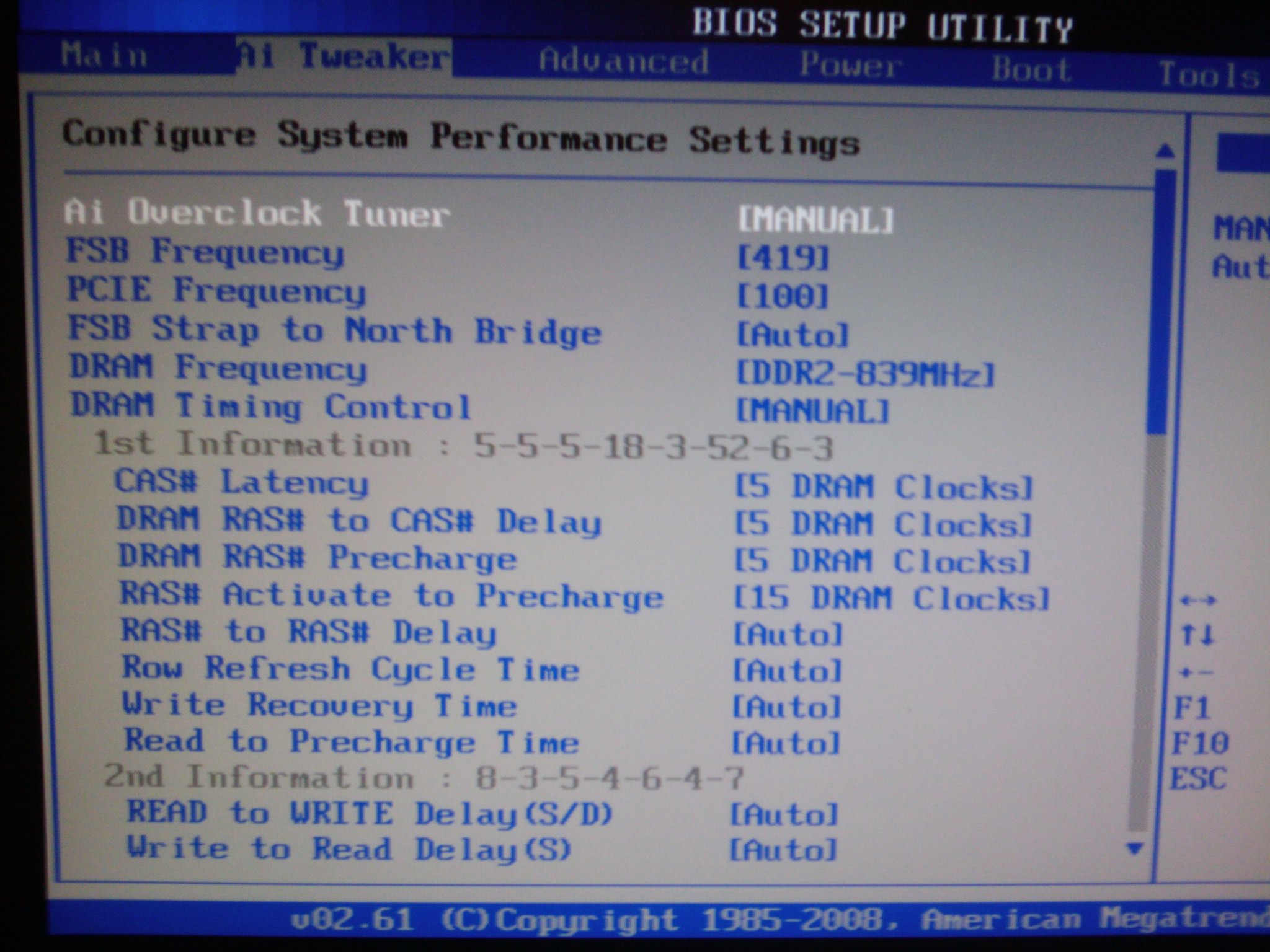Select the FSB Frequency 419 field
The height and width of the screenshot is (952, 1270).
(x=783, y=257)
